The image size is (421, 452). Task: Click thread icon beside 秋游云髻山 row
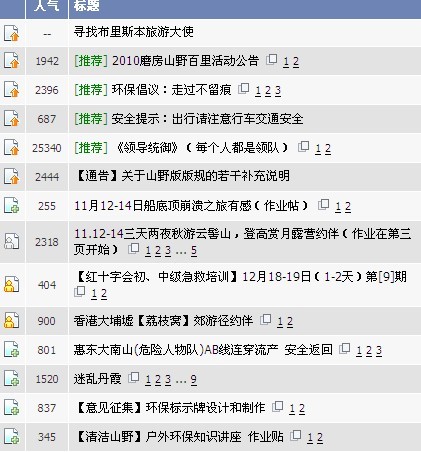11,241
